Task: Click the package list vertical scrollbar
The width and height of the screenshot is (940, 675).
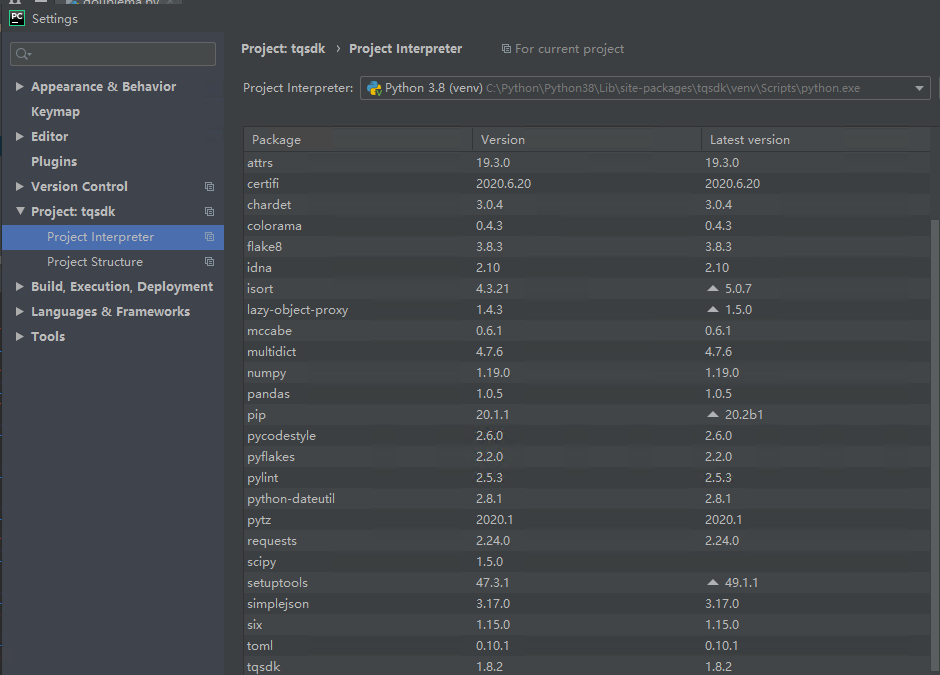Action: (935, 444)
